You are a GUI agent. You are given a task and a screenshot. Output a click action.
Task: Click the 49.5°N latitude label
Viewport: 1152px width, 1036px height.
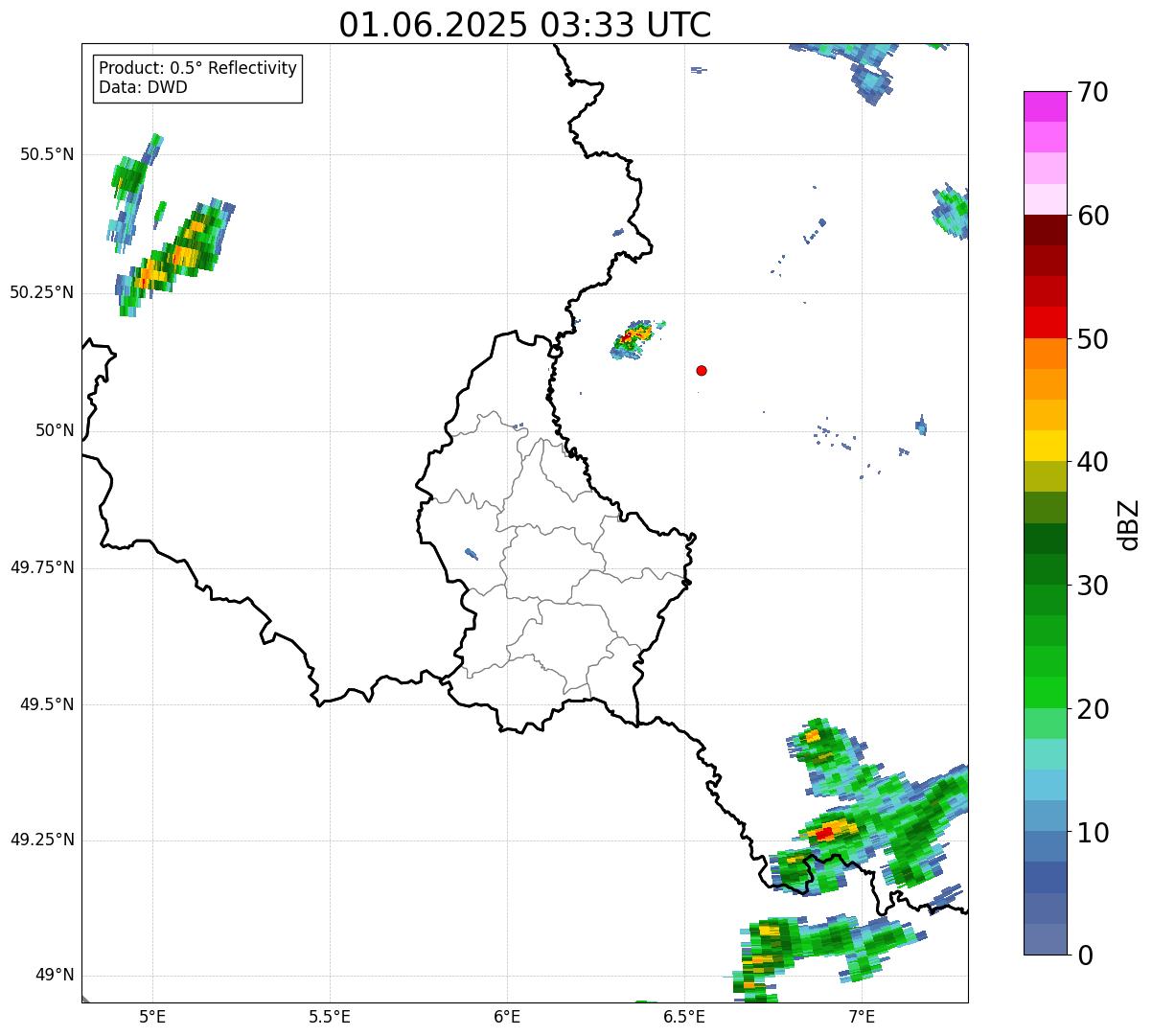click(x=47, y=704)
